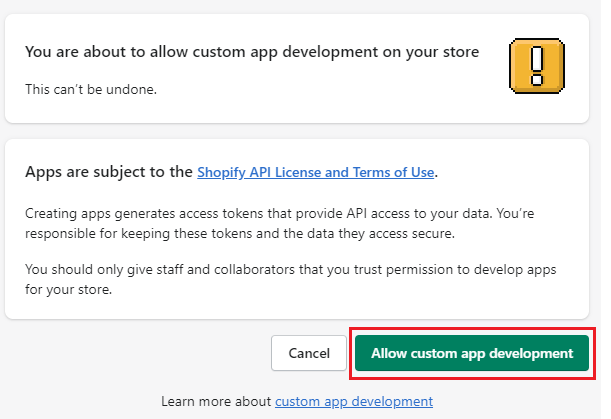Click the period after the Terms of Use link
Image resolution: width=611 pixels, height=419 pixels.
pyautogui.click(x=437, y=172)
